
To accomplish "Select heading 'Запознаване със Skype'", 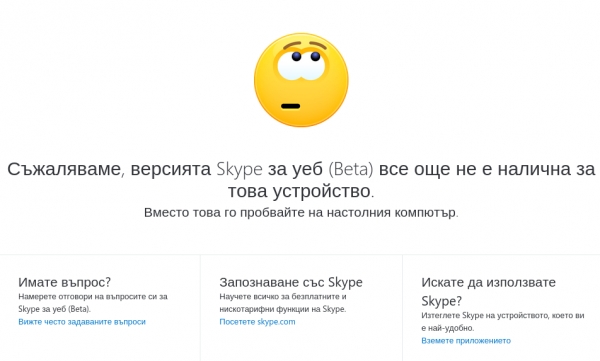I will tap(291, 282).
